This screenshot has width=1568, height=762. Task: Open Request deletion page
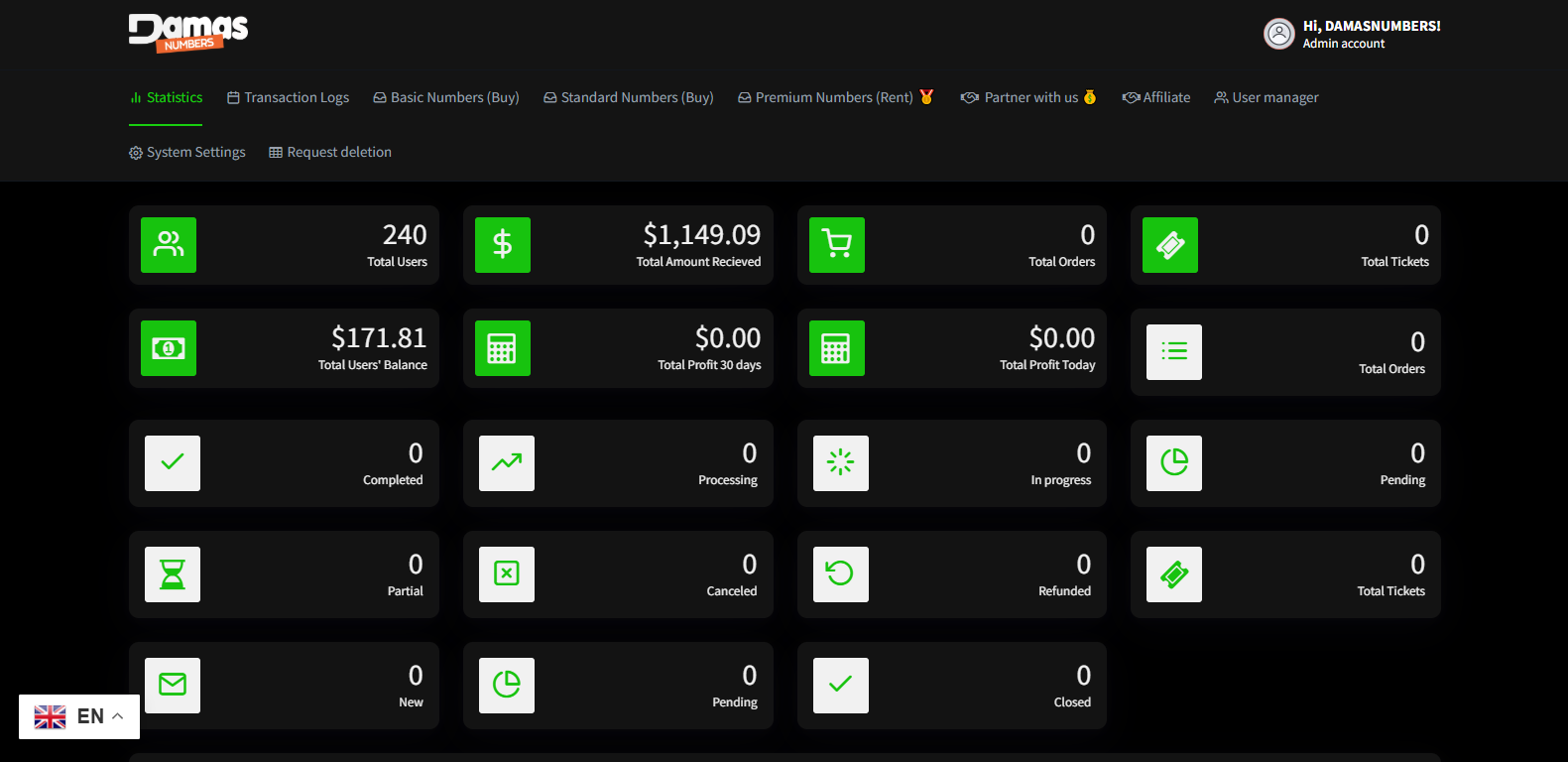(x=330, y=152)
